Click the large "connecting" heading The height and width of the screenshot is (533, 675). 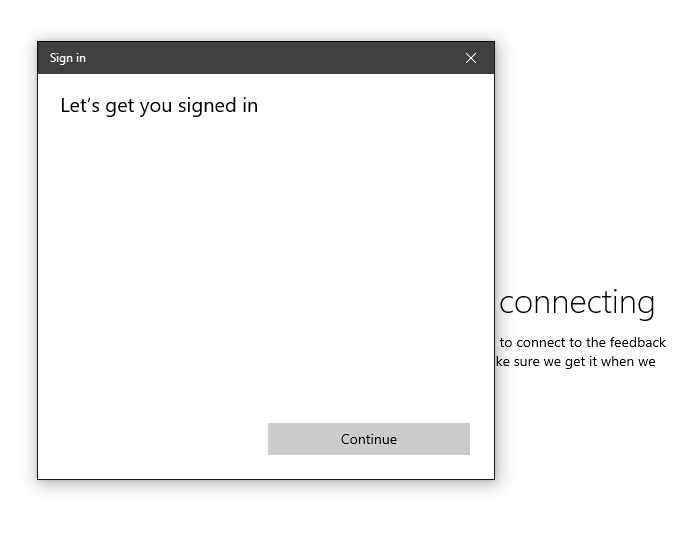(577, 302)
